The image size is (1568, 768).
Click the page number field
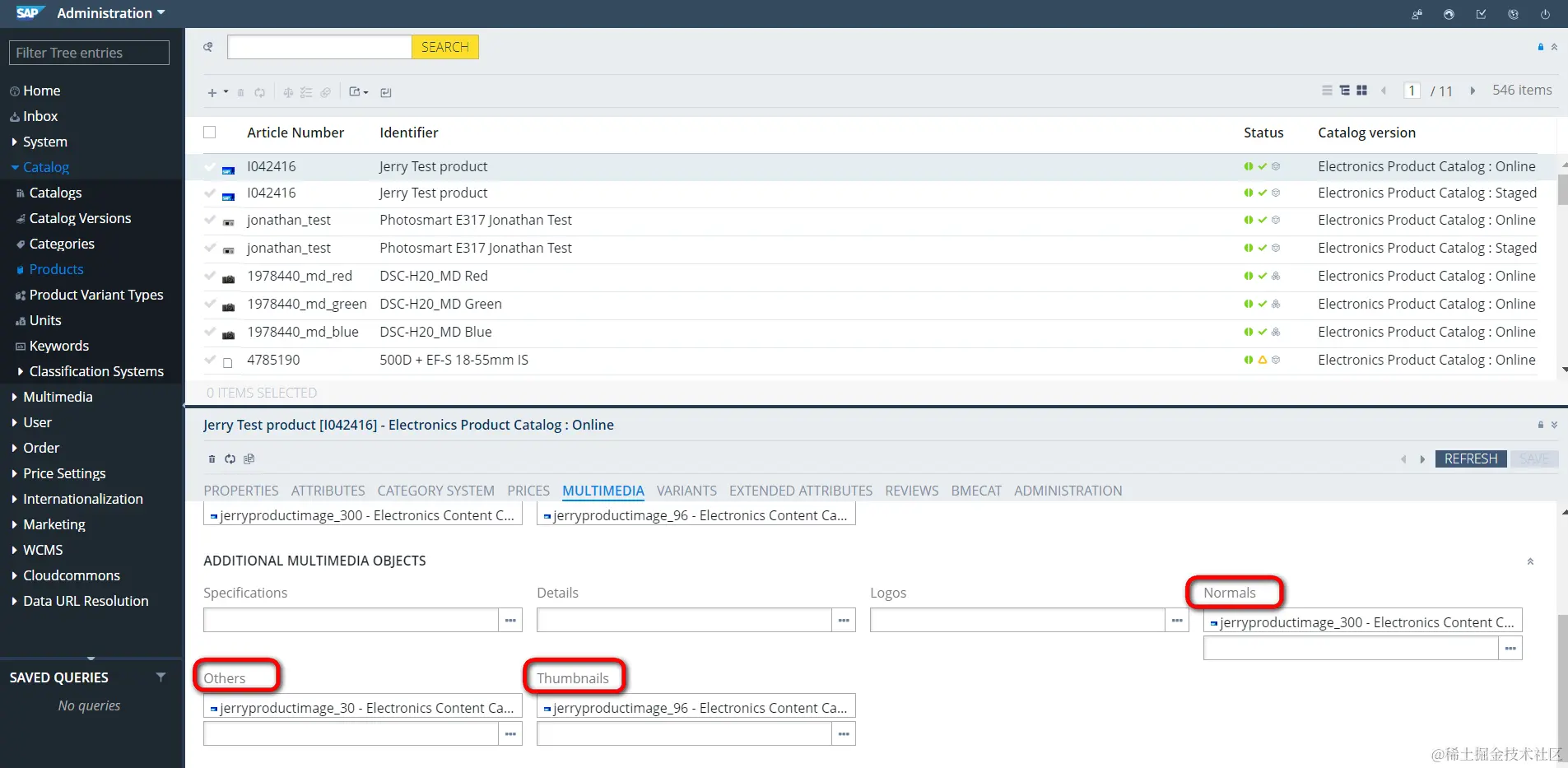[x=1412, y=91]
